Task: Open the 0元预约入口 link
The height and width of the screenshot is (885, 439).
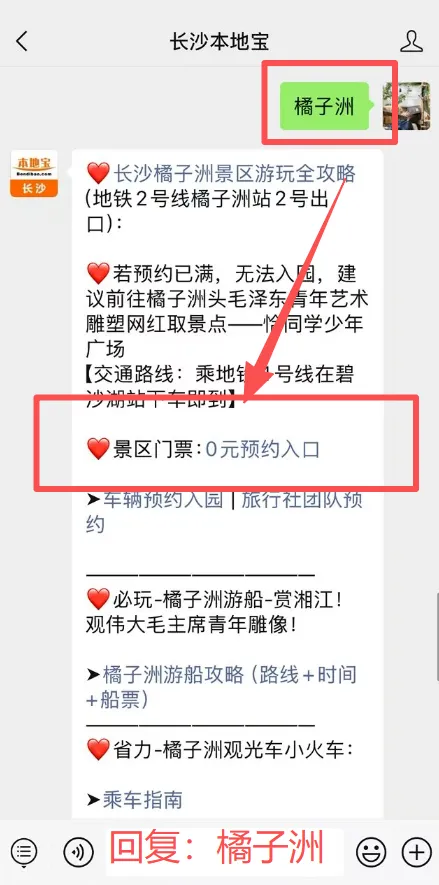Action: 262,449
